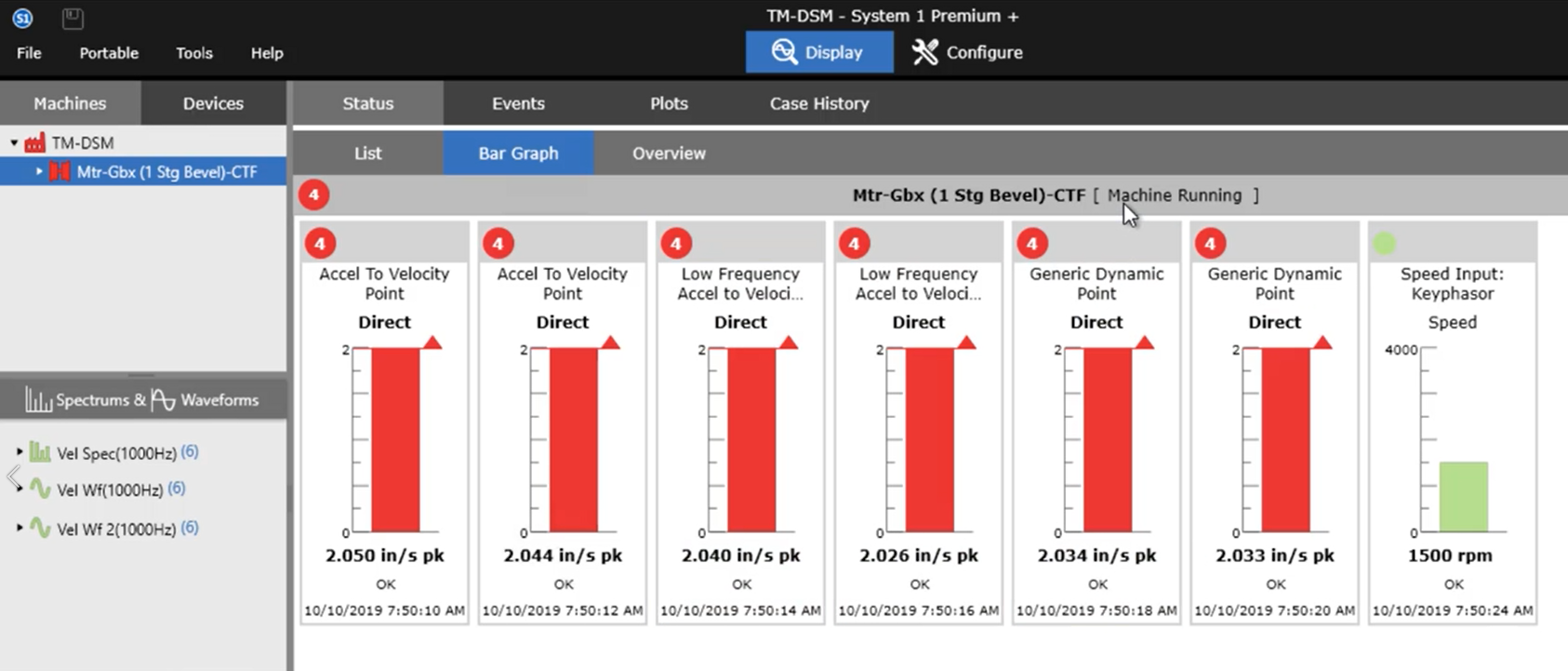Click green status dot on Keyphasor card
Image resolution: width=1568 pixels, height=671 pixels.
1385,244
